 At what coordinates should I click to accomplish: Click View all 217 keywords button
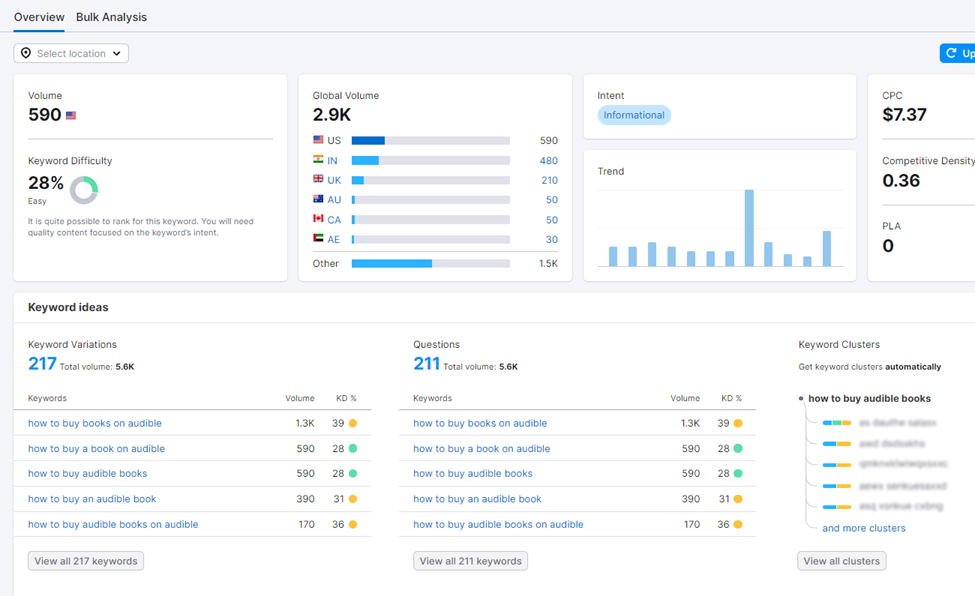click(86, 561)
